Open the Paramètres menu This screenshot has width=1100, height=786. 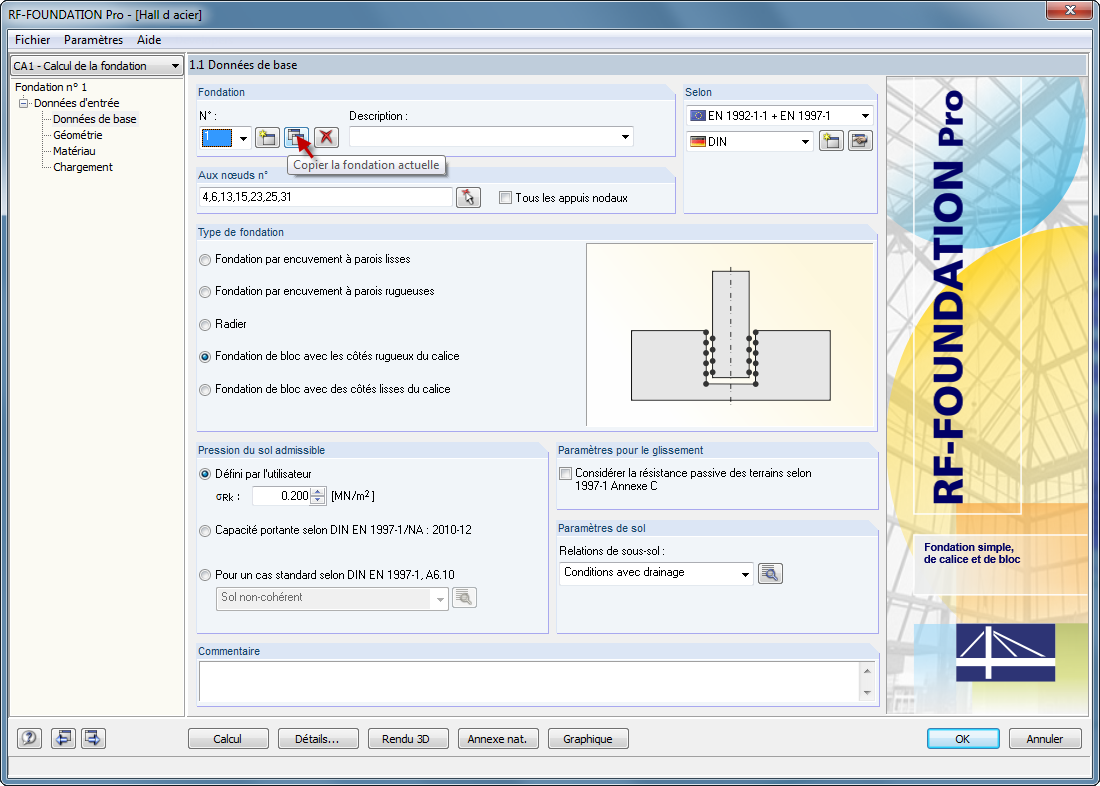93,40
